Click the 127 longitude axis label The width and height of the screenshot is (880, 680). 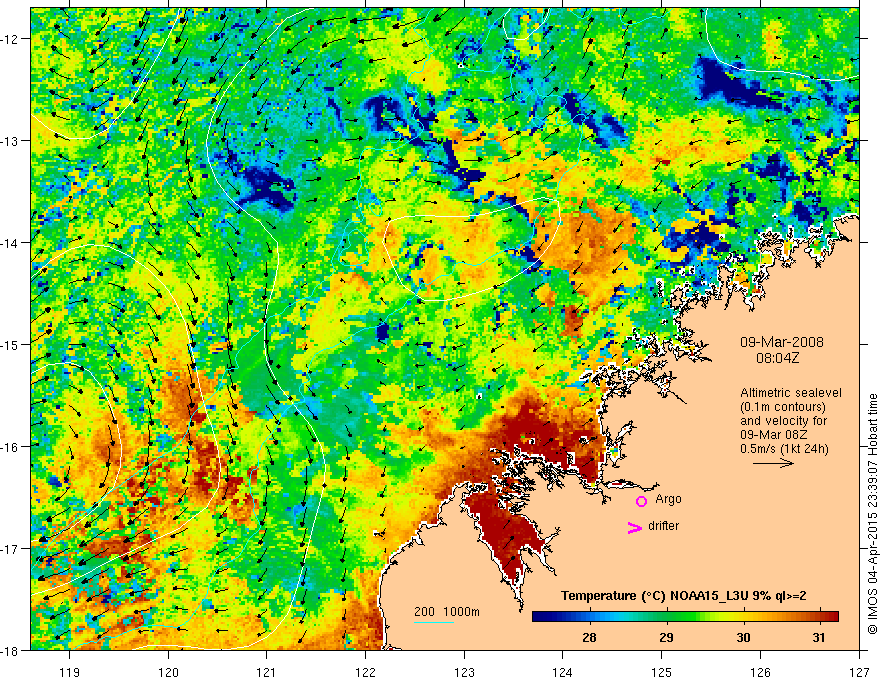coord(859,673)
